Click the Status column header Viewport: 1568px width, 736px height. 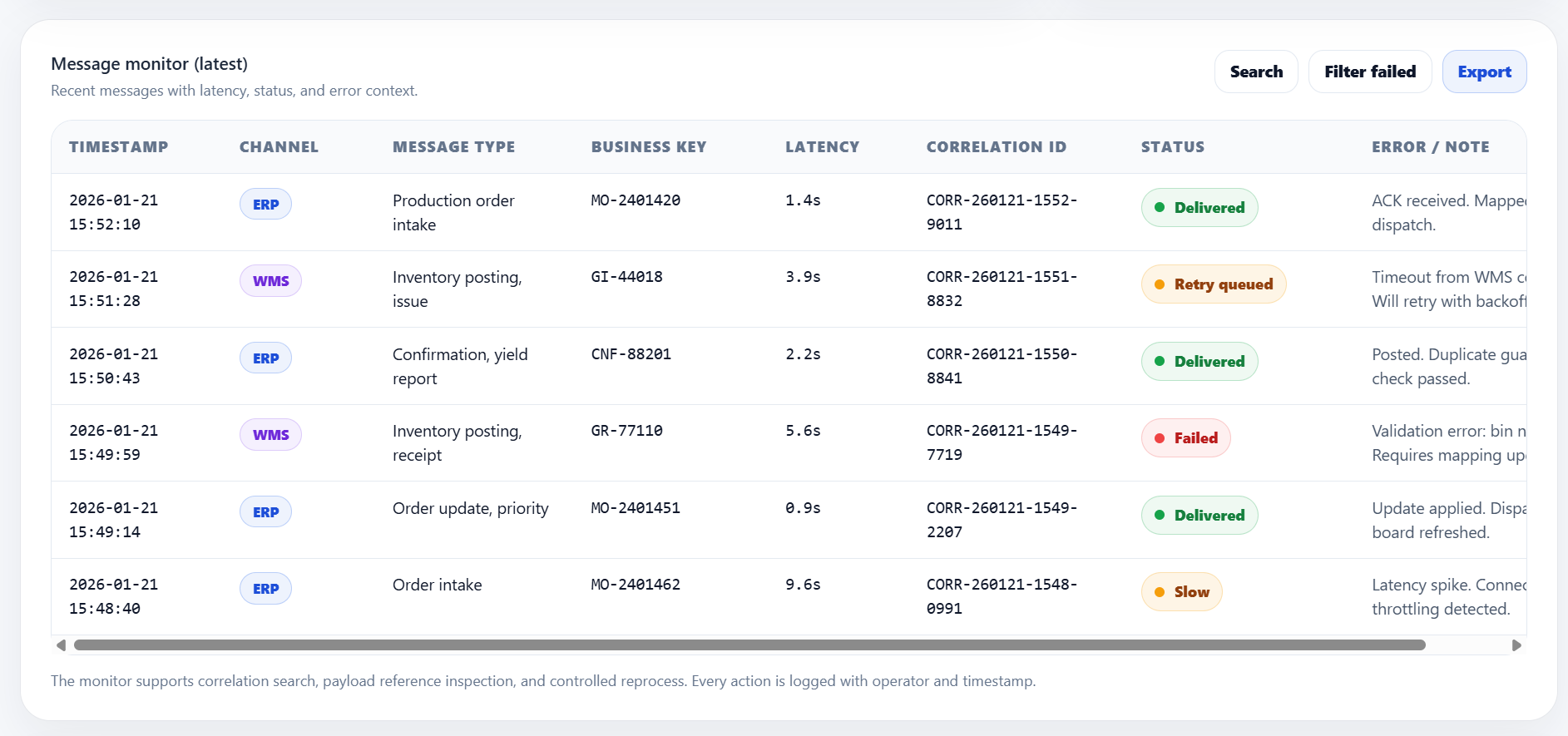tap(1172, 147)
